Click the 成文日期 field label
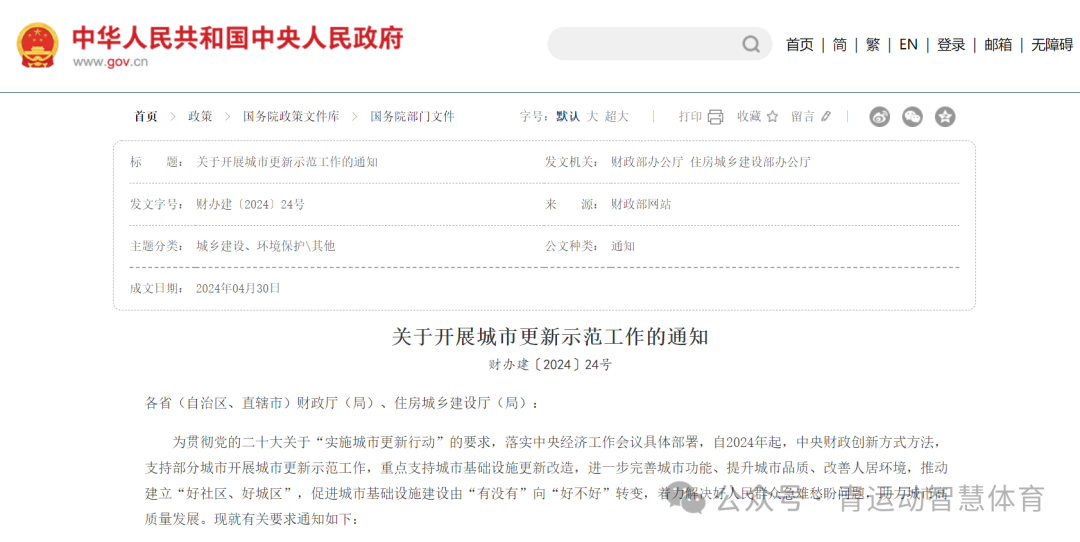1080x542 pixels. pyautogui.click(x=157, y=288)
